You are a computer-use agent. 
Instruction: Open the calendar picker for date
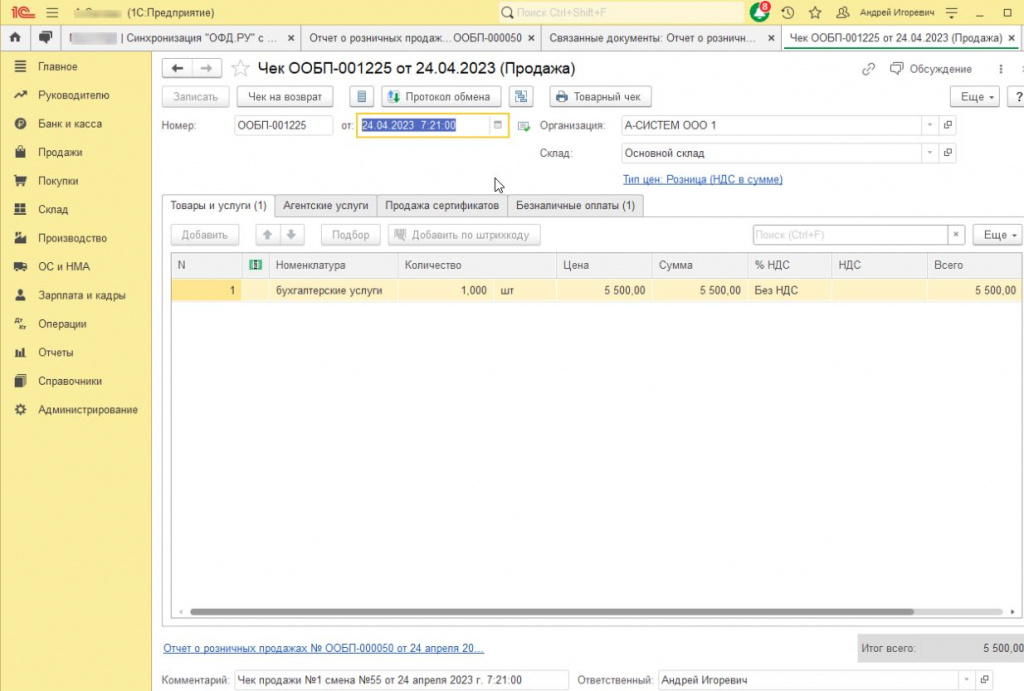click(x=498, y=125)
